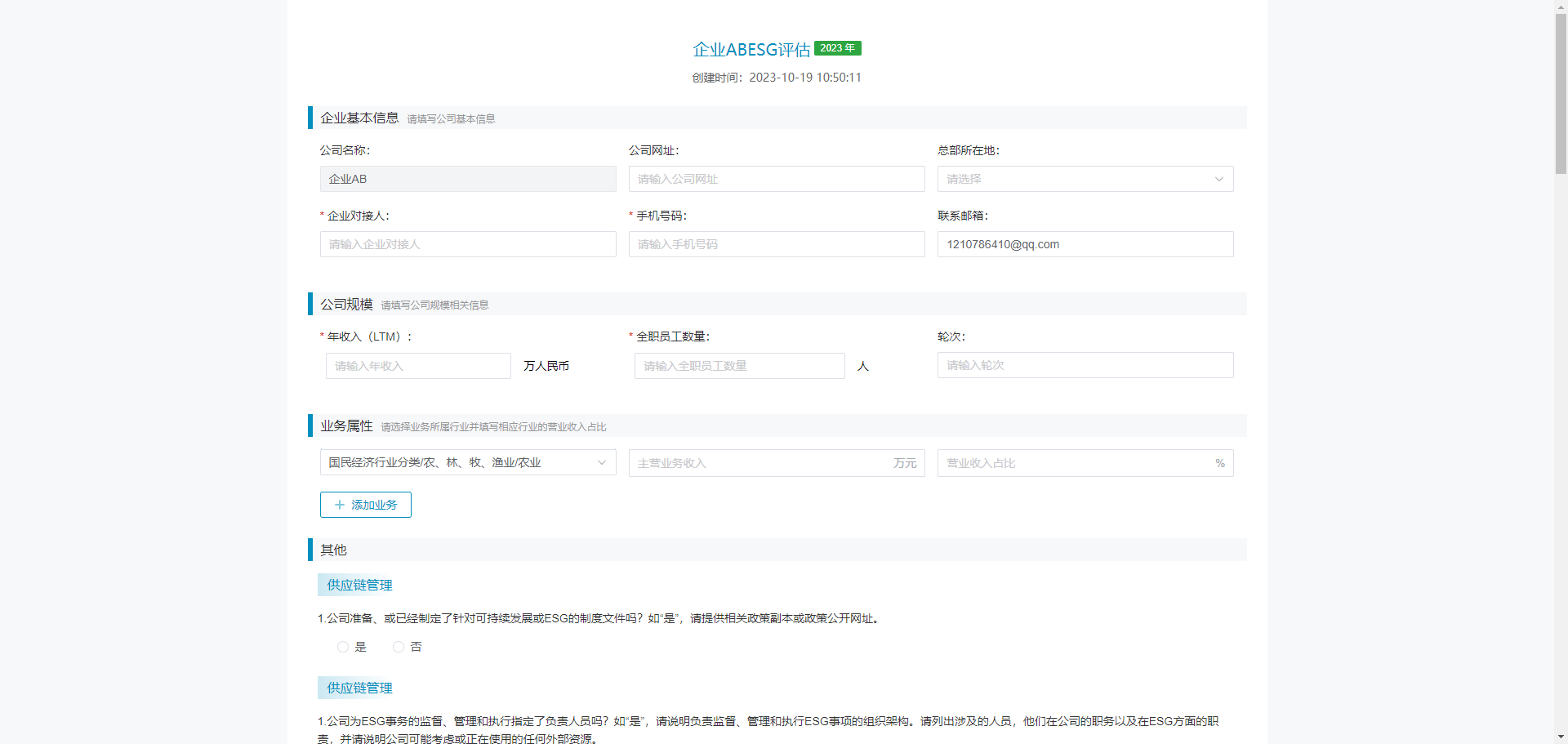Click the 手机号码 input field
Viewport: 1568px width, 744px height.
tap(776, 244)
